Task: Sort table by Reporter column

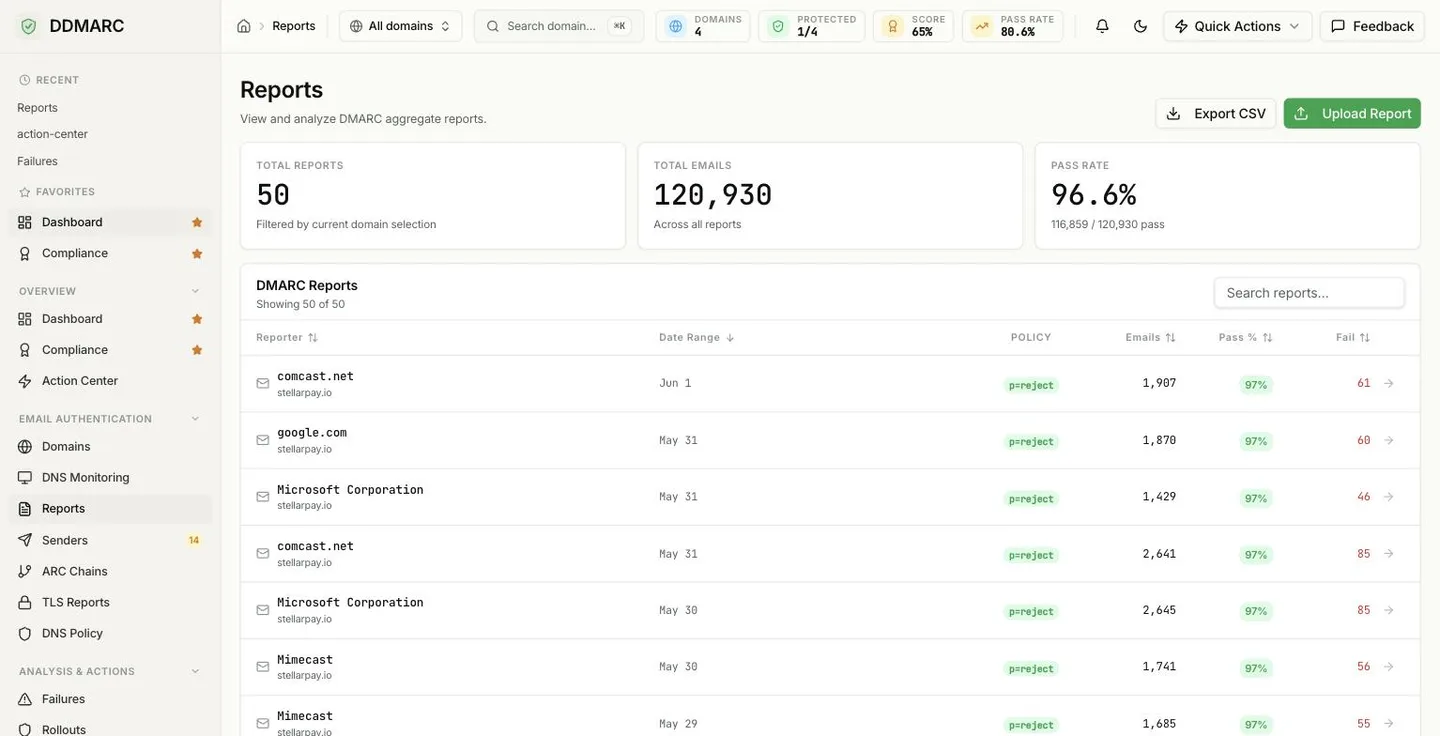Action: point(287,338)
